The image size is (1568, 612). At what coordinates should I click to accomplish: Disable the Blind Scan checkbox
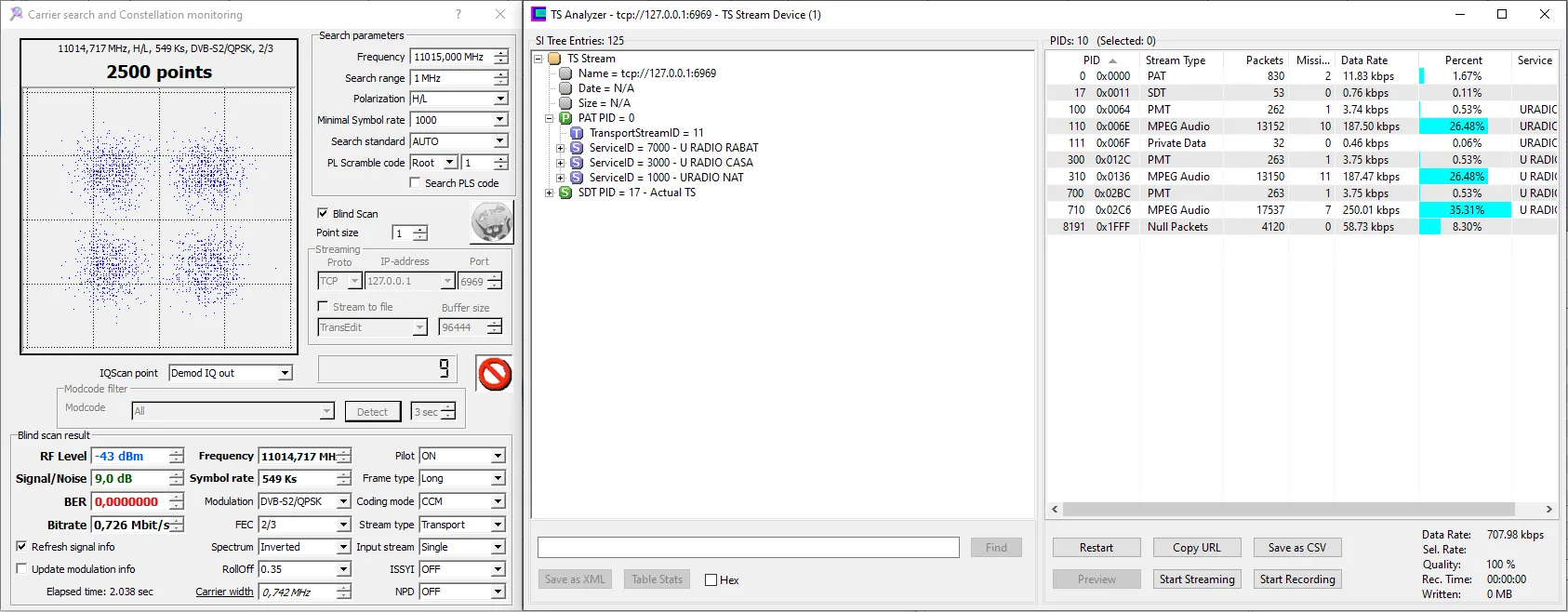click(x=323, y=213)
